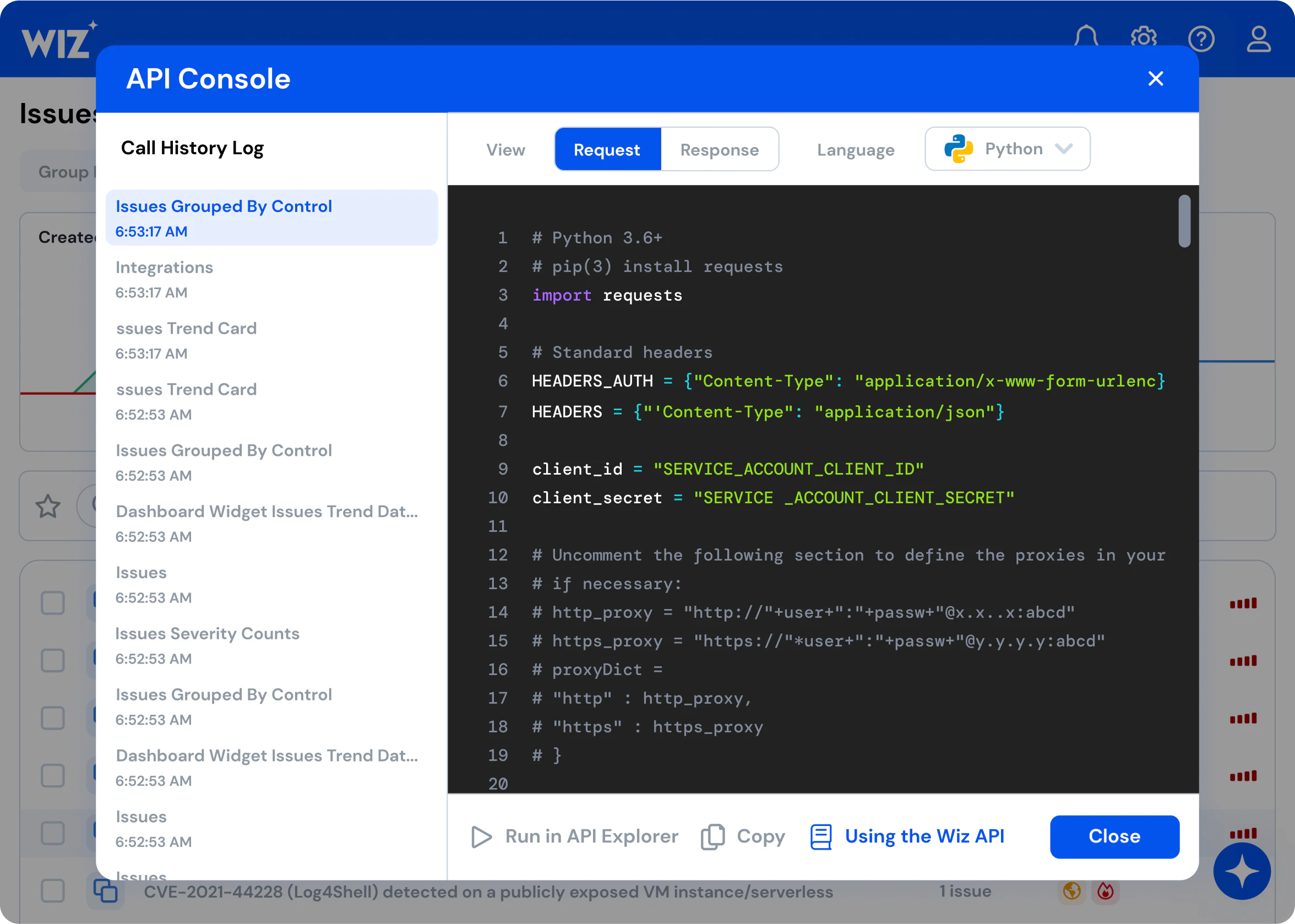
Task: Click the Language selector tab
Action: pos(854,149)
